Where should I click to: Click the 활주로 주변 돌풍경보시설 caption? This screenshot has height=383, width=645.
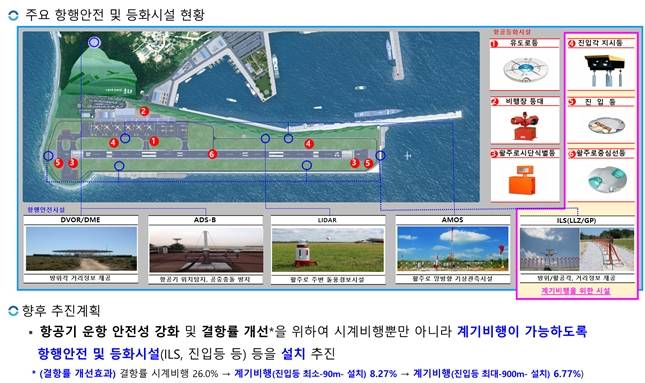[x=327, y=279]
